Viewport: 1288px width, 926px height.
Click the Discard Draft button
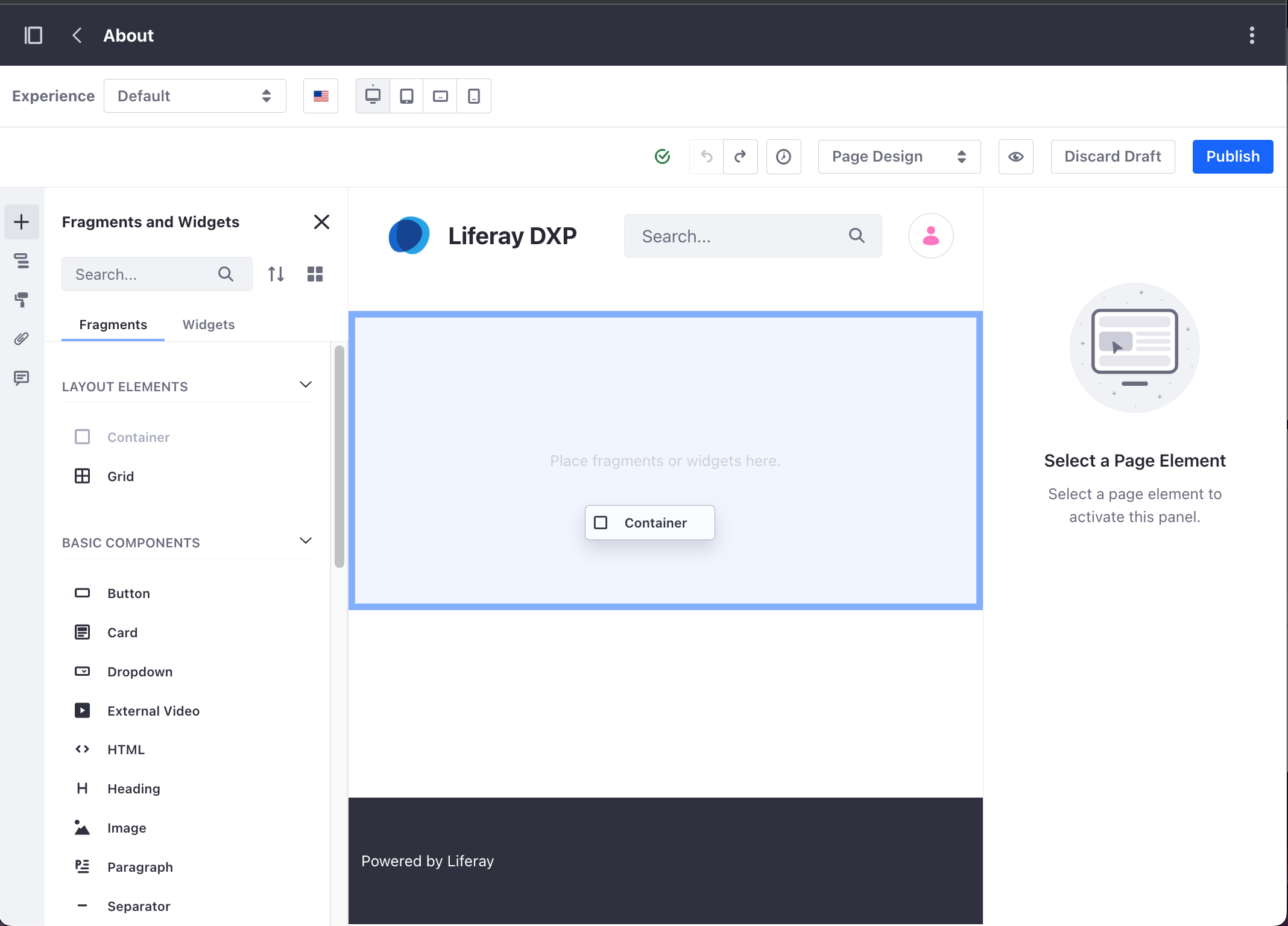pos(1112,156)
